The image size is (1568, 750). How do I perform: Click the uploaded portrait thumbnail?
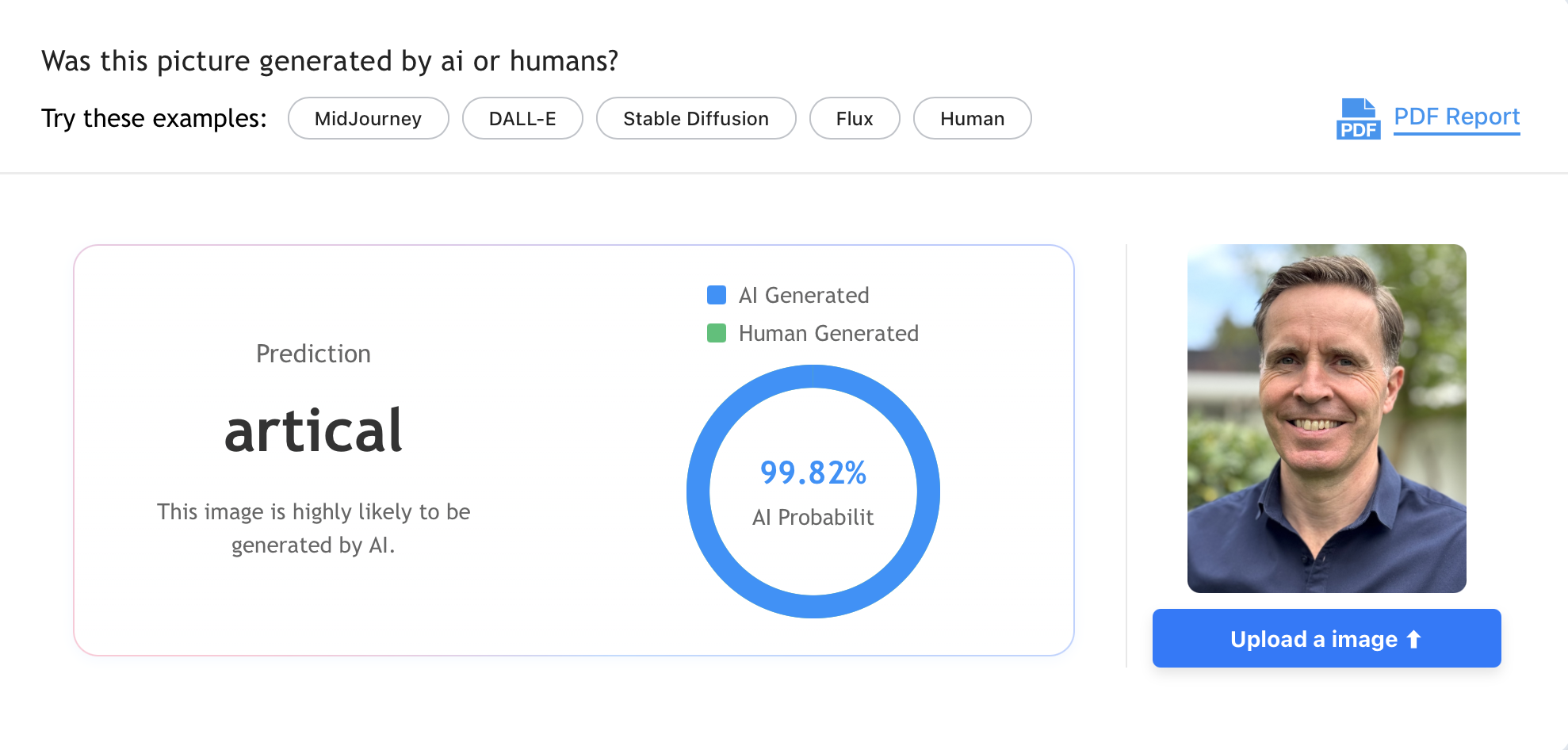(1326, 418)
